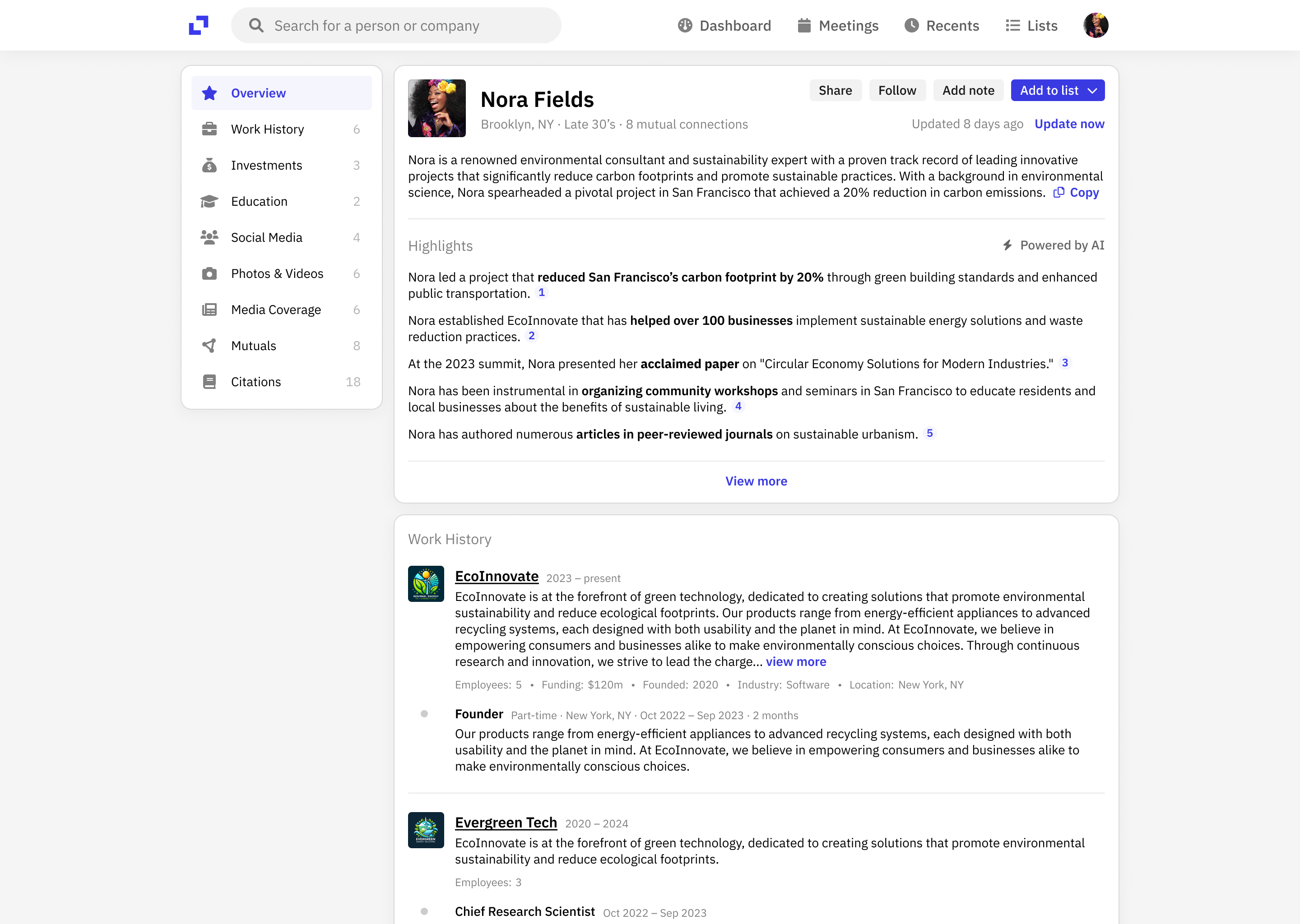
Task: Click the Mutuals network icon
Action: coord(209,346)
